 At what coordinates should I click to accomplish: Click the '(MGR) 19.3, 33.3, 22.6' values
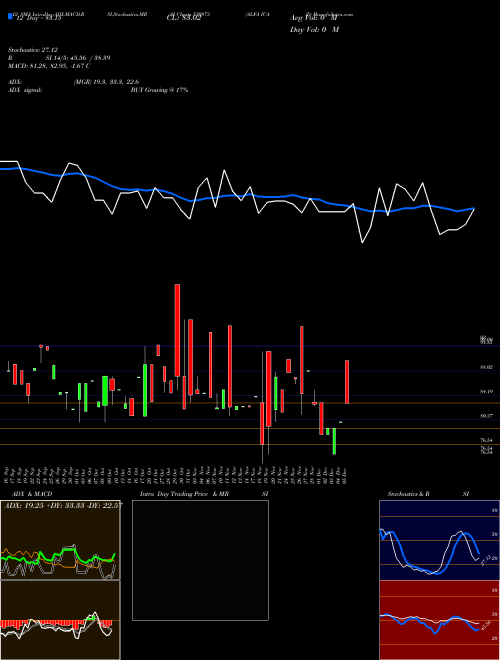pyautogui.click(x=106, y=82)
